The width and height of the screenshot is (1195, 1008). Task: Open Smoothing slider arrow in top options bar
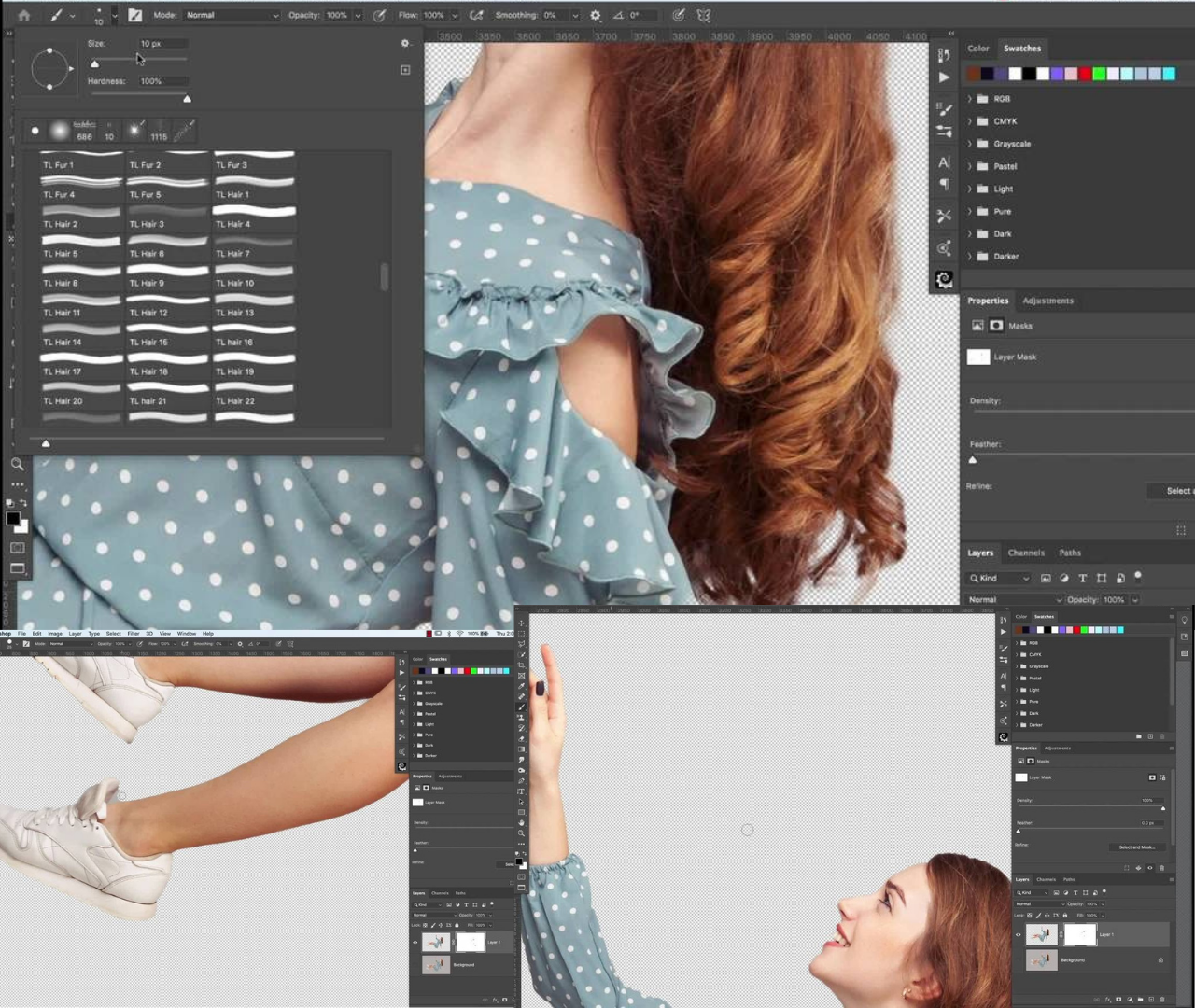[575, 15]
